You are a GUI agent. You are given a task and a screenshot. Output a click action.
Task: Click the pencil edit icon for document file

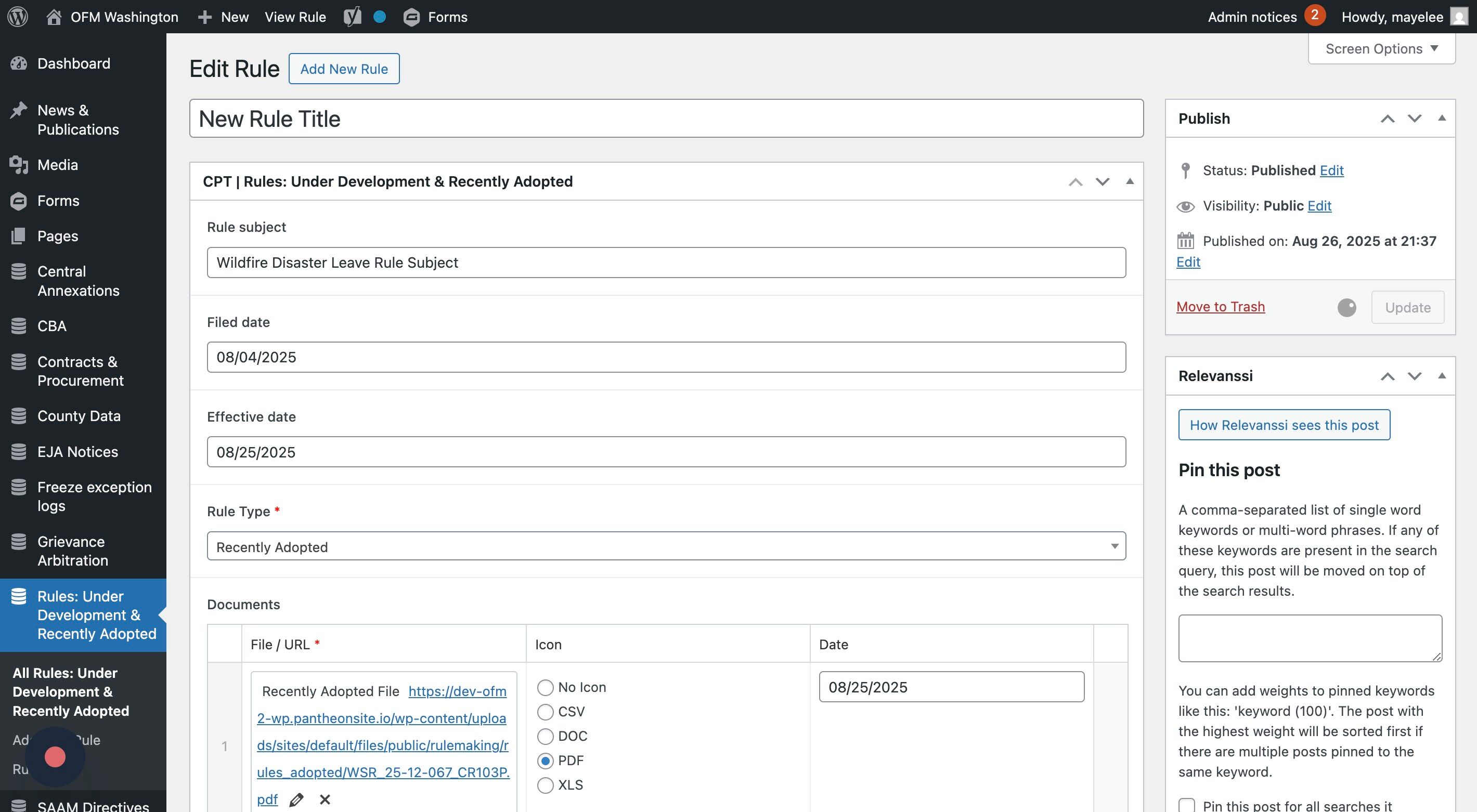click(x=296, y=800)
